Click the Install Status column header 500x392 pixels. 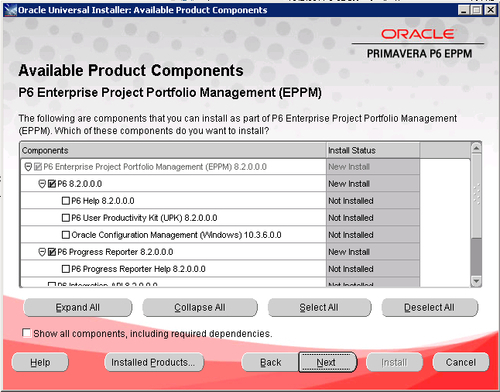372,150
